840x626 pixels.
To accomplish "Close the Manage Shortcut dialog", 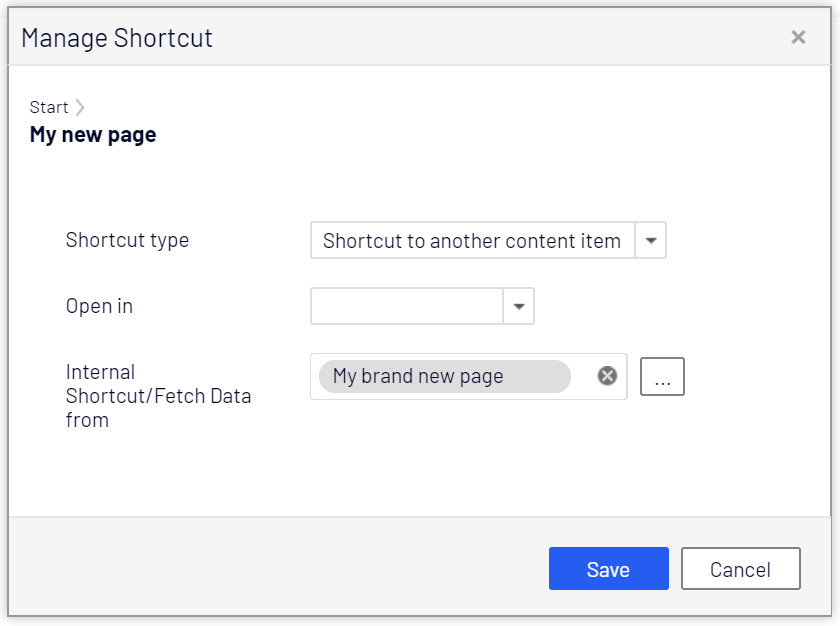I will click(x=798, y=37).
